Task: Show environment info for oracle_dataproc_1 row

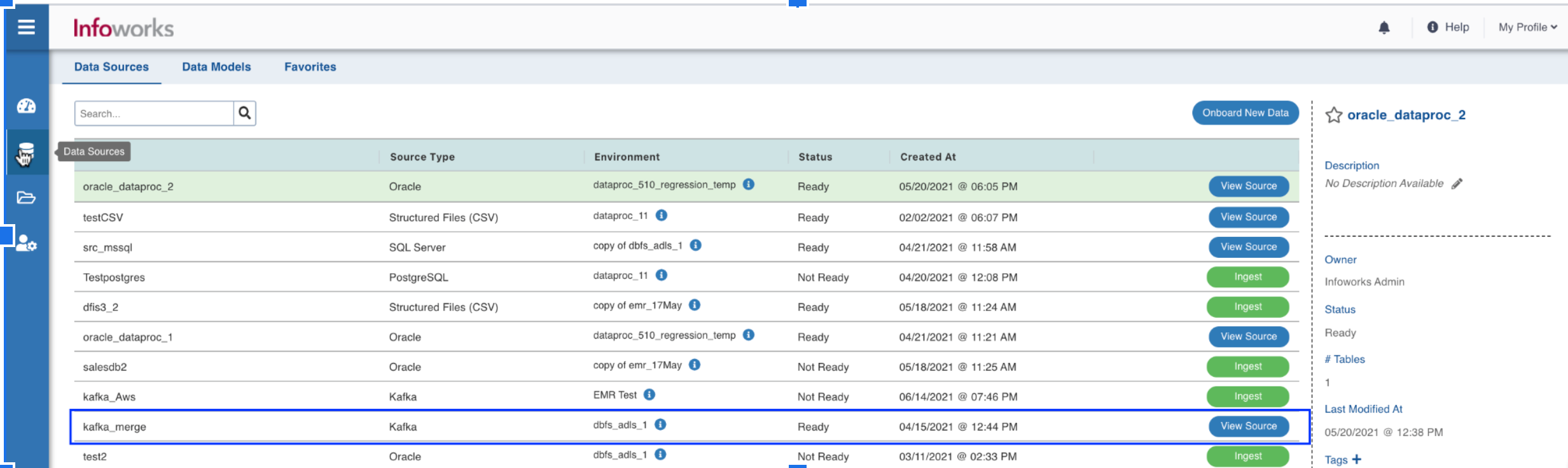Action: tap(749, 335)
